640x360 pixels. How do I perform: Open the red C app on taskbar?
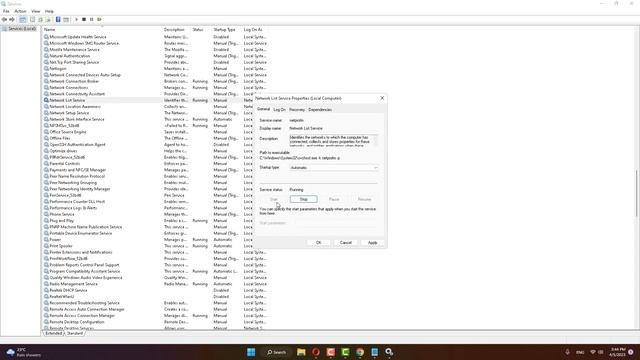(x=331, y=352)
